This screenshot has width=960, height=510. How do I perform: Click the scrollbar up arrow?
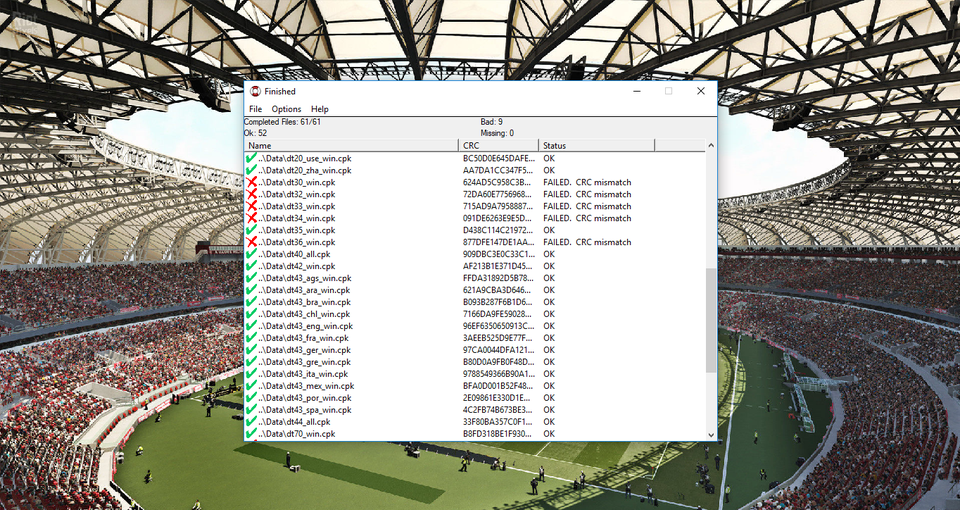pos(711,146)
